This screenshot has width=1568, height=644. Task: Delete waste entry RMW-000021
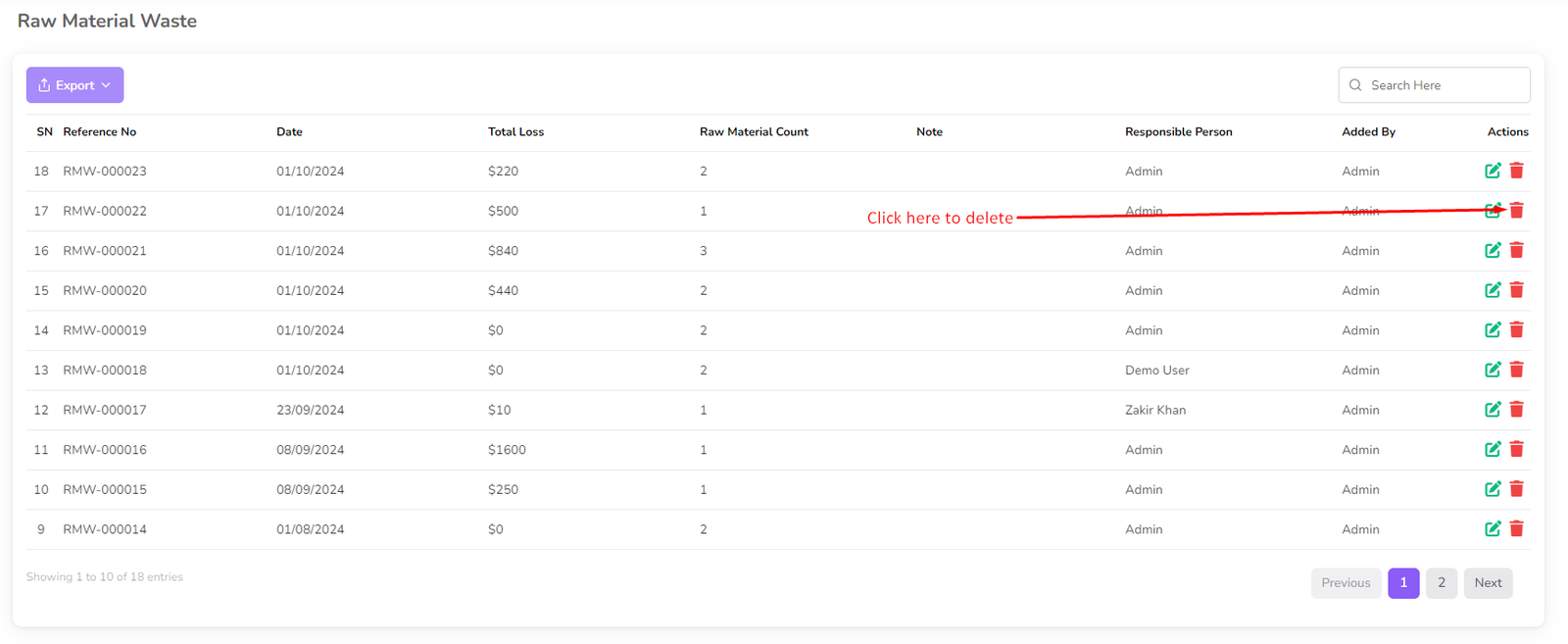pyautogui.click(x=1516, y=250)
